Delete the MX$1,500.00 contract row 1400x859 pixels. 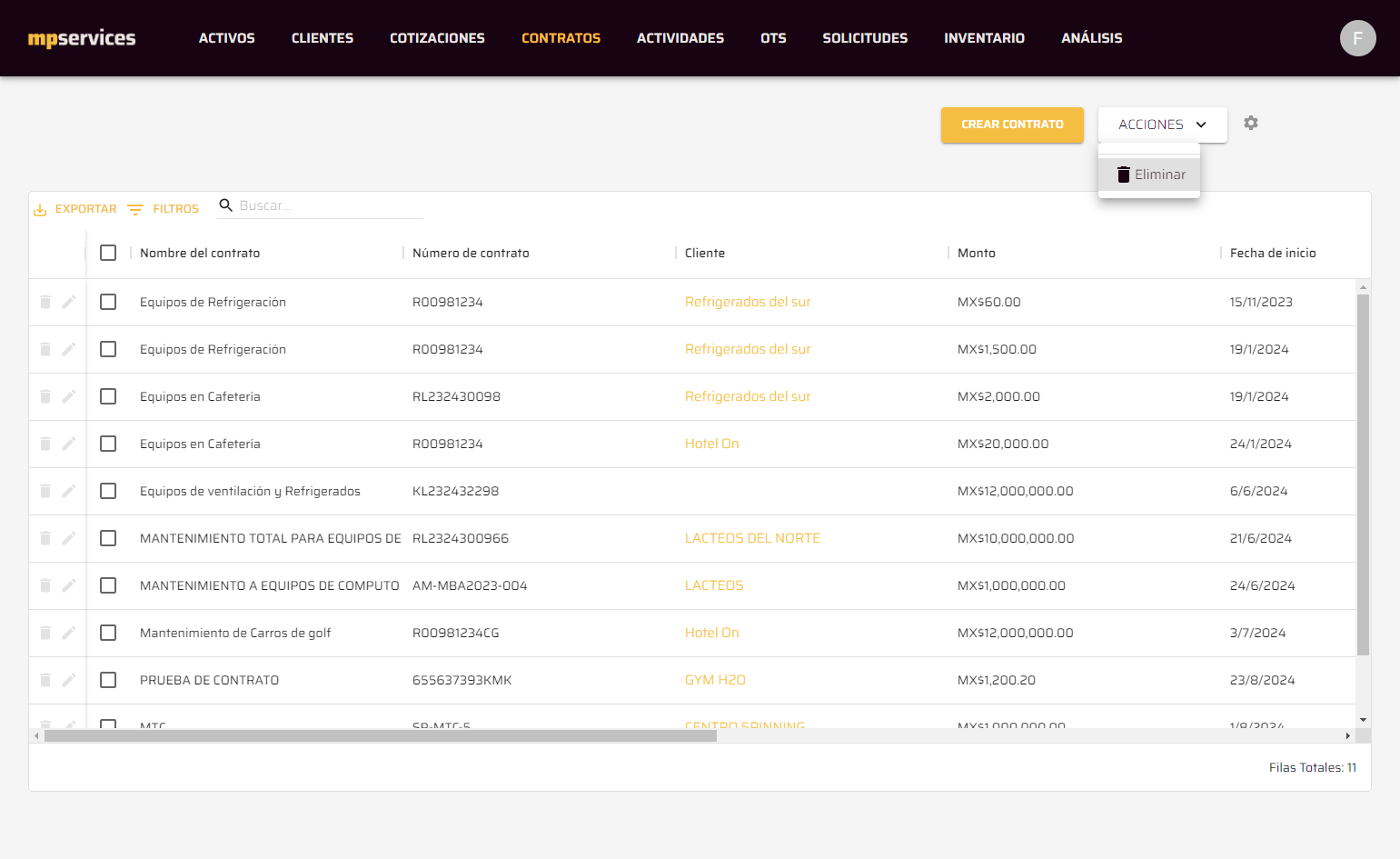(x=45, y=349)
